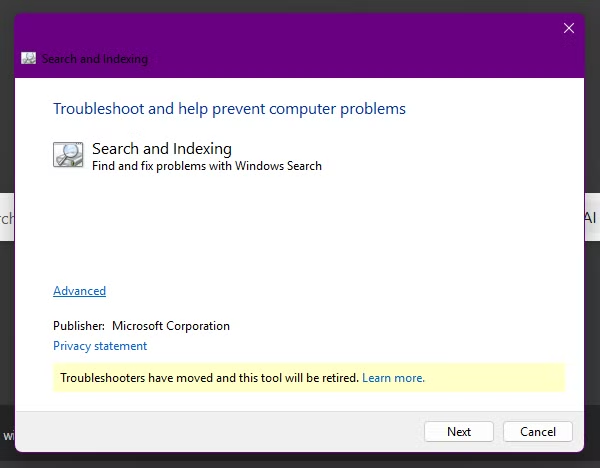
Task: Click the partially hidden search box behind dialog
Action: [x=6, y=218]
